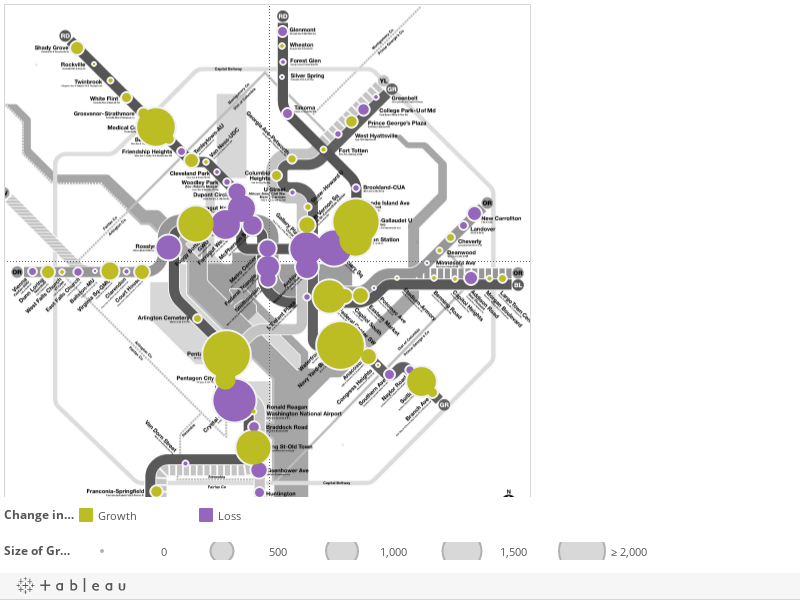The image size is (800, 600).
Task: Select the Eisenhower Ave purple marker
Action: tap(259, 470)
